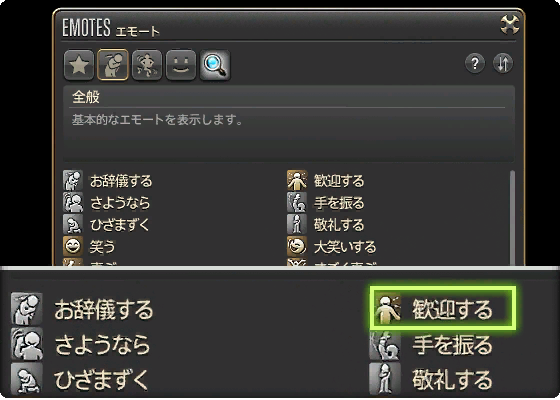Select the さようなら emote in the list

click(x=106, y=203)
